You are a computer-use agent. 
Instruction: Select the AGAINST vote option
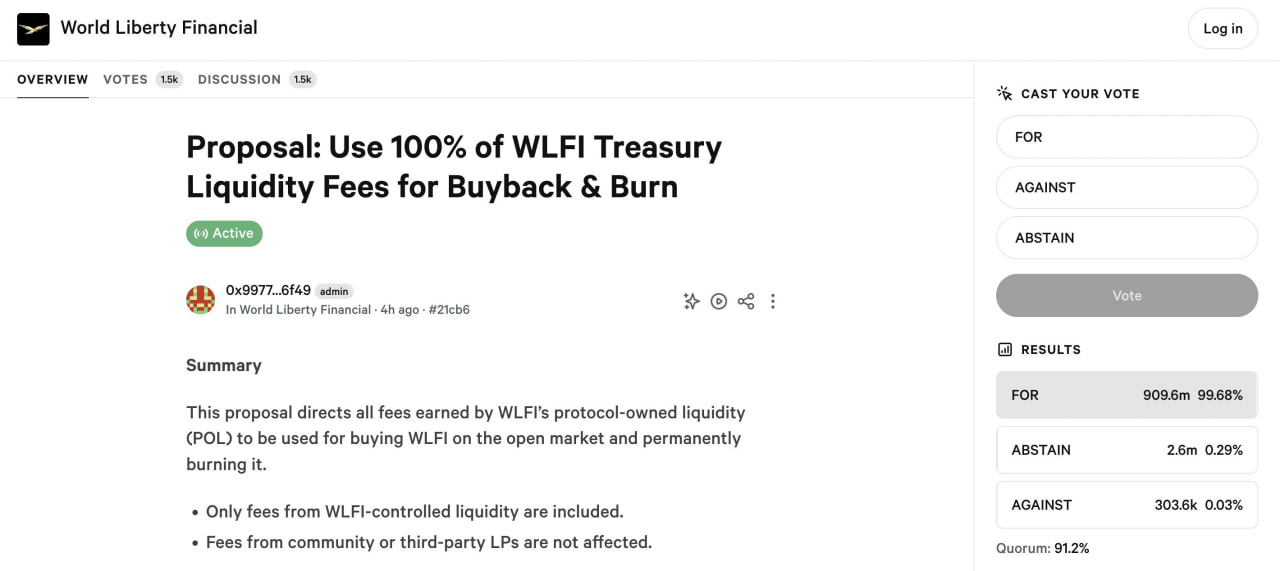tap(1127, 187)
